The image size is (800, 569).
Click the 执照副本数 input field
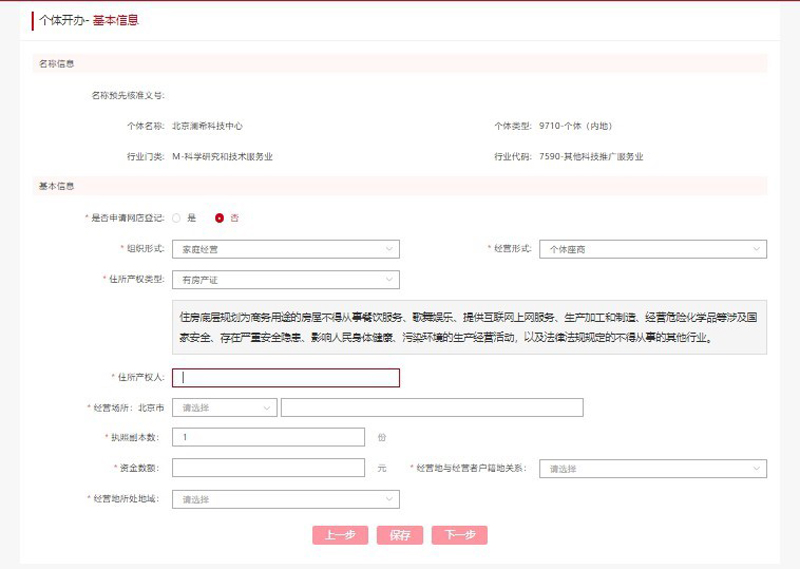click(x=268, y=437)
